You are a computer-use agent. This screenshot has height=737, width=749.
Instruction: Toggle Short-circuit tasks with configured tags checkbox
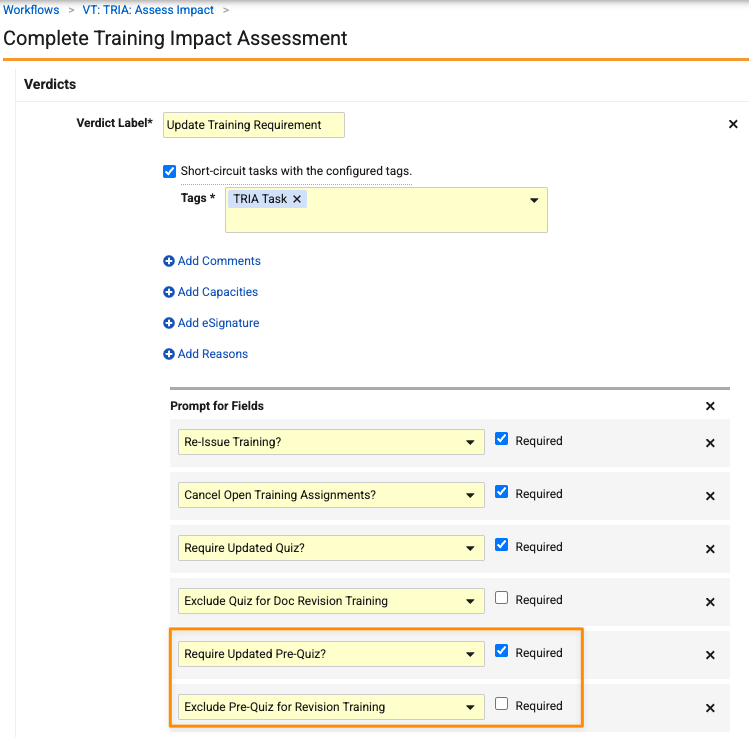pos(169,171)
